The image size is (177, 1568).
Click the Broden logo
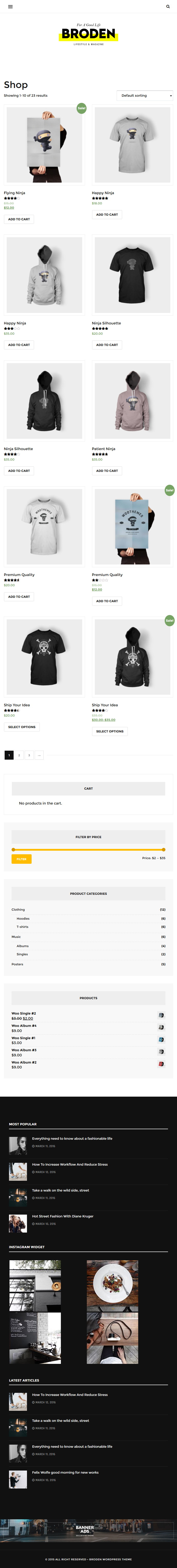click(x=88, y=34)
